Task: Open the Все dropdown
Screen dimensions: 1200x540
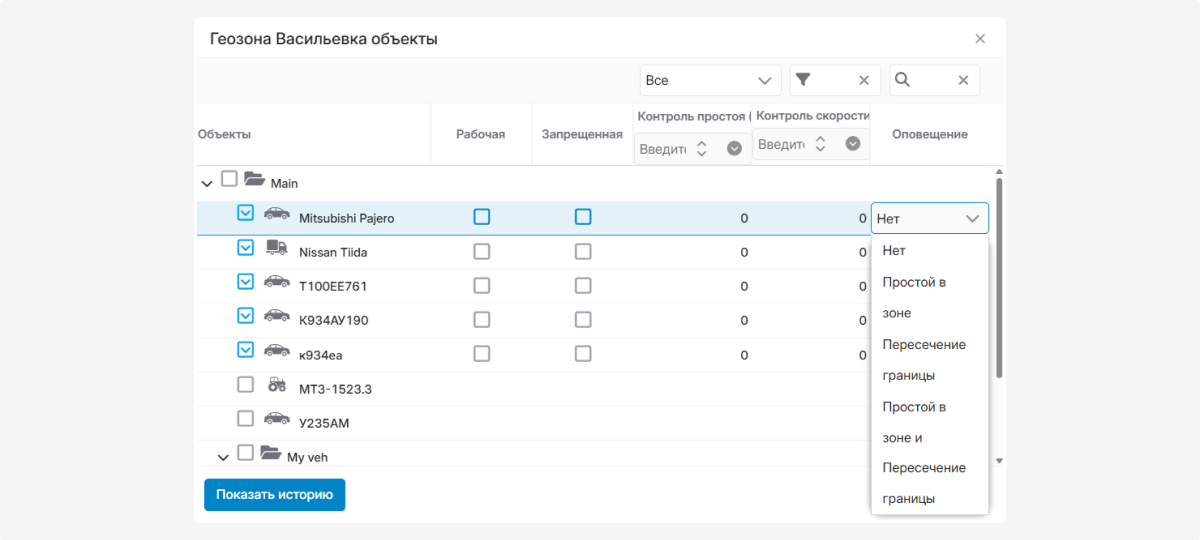Action: click(710, 80)
